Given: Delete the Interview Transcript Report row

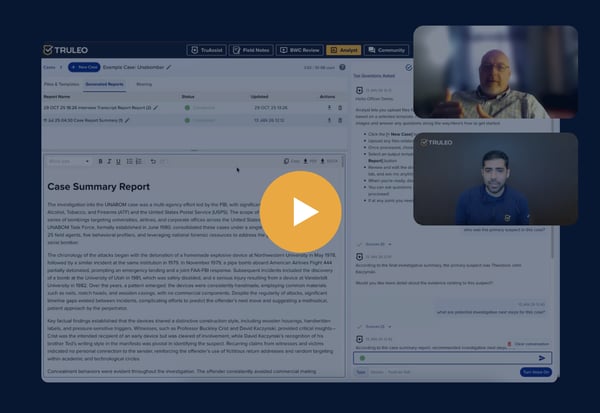Looking at the screenshot, I should point(340,108).
